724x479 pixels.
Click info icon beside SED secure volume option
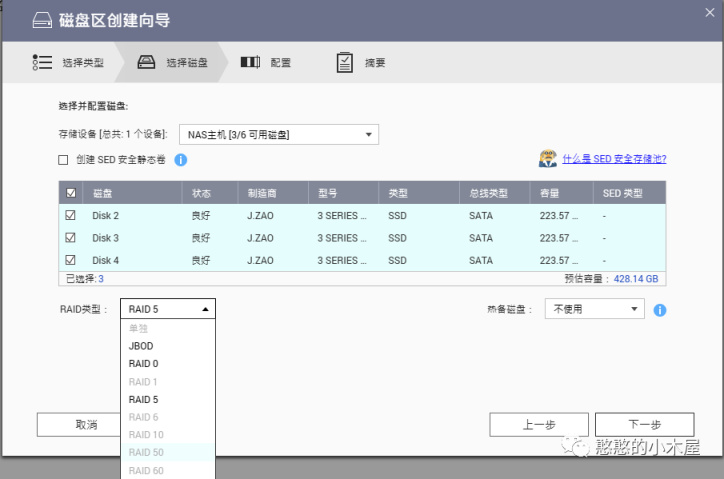181,160
